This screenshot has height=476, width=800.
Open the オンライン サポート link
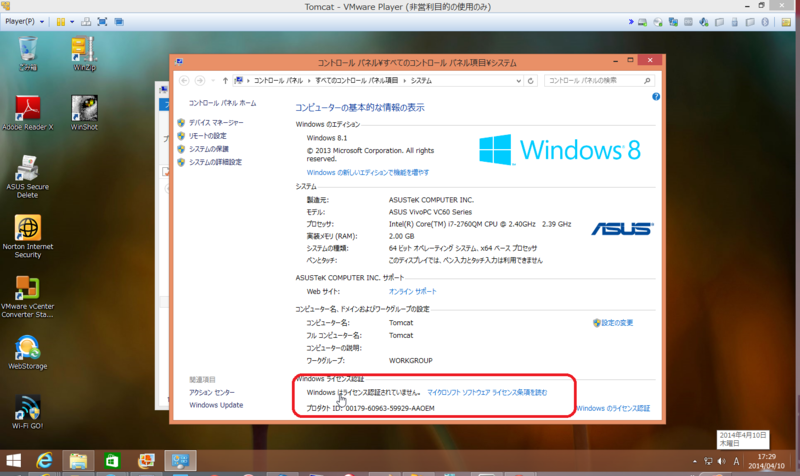413,291
